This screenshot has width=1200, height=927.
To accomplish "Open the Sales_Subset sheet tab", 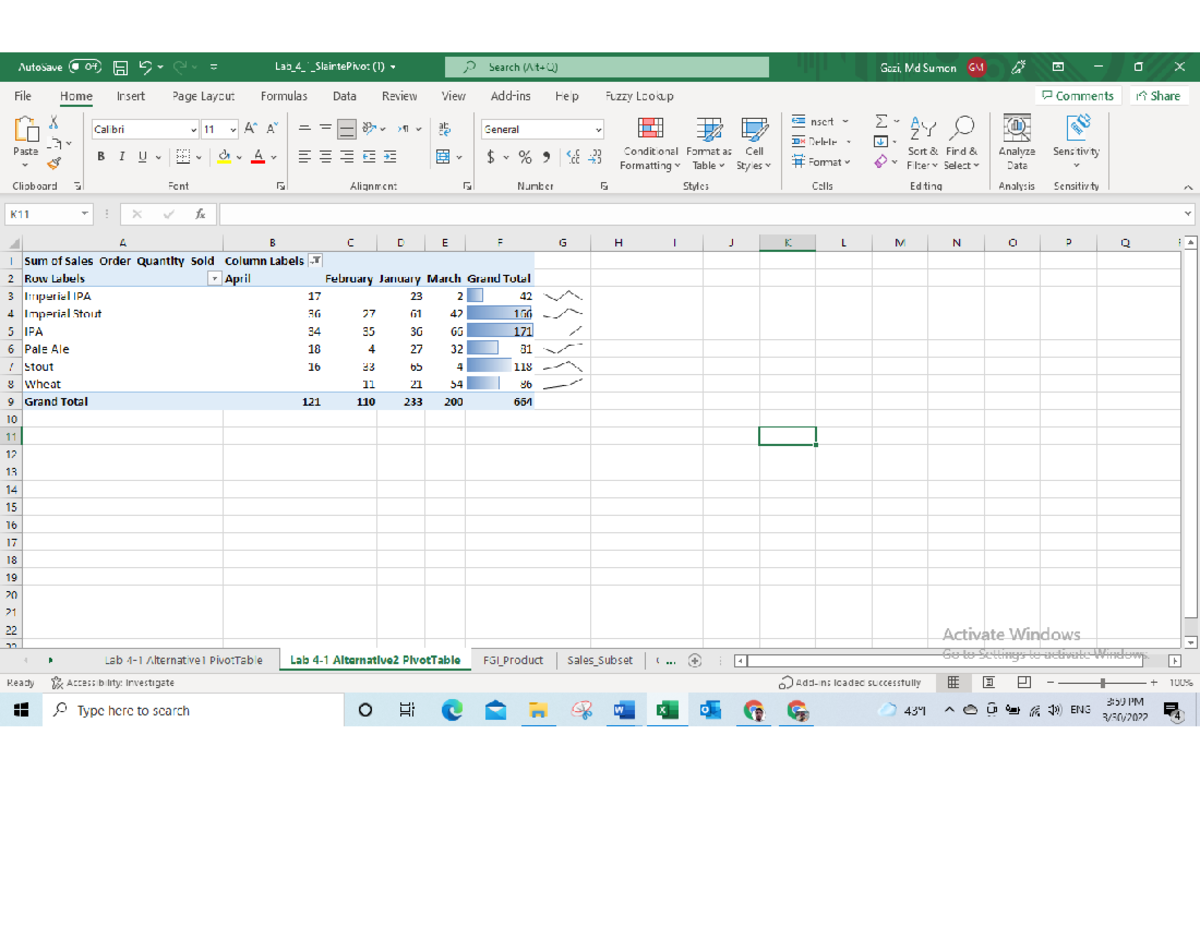I will 599,660.
